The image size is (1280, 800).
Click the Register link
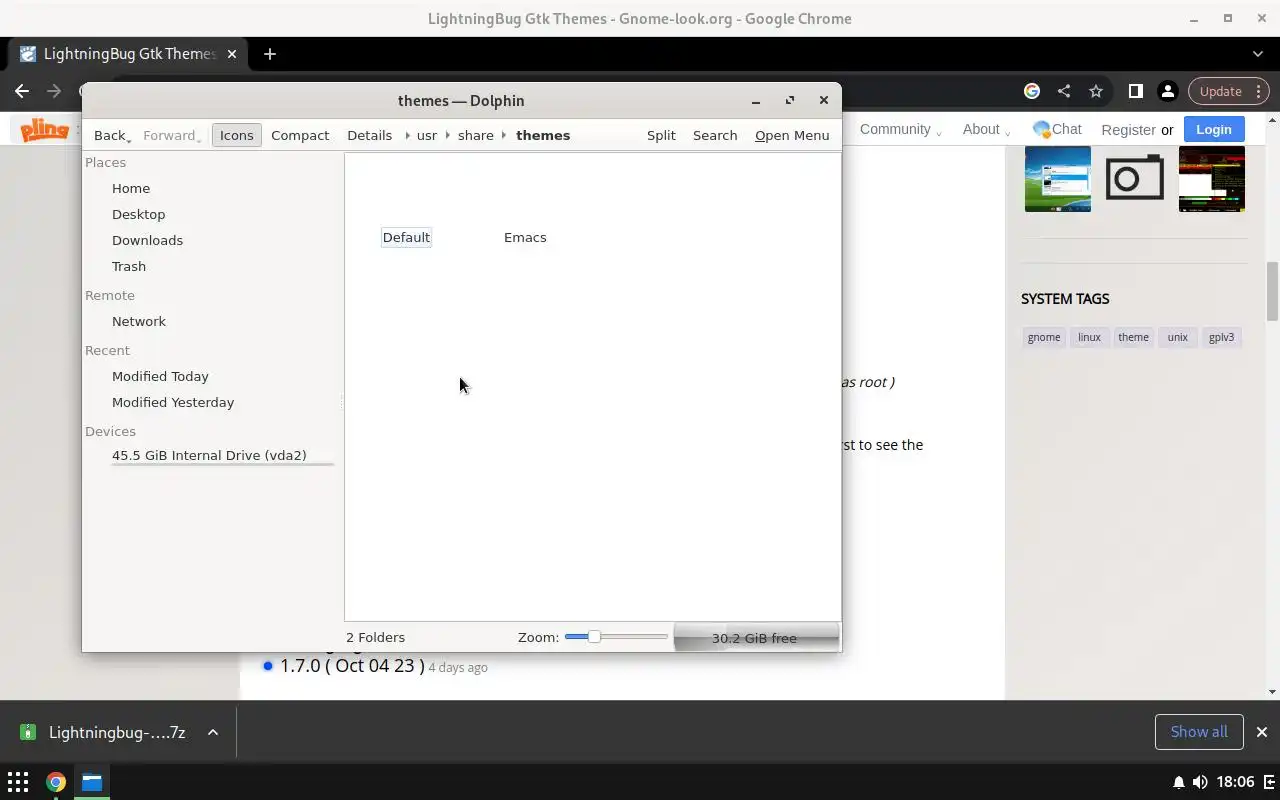click(1128, 130)
